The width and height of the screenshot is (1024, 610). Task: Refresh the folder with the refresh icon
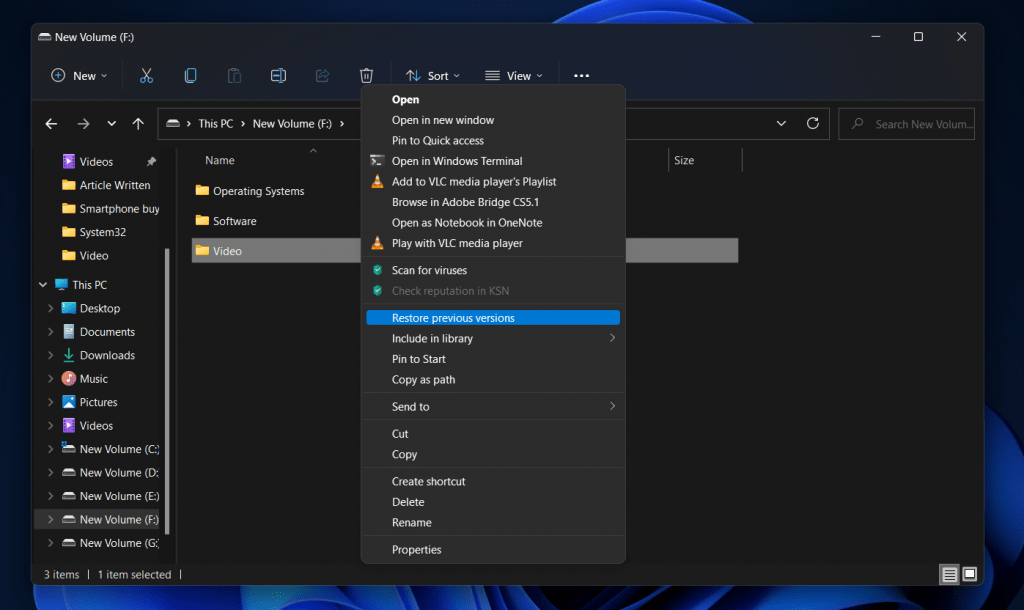click(x=812, y=123)
